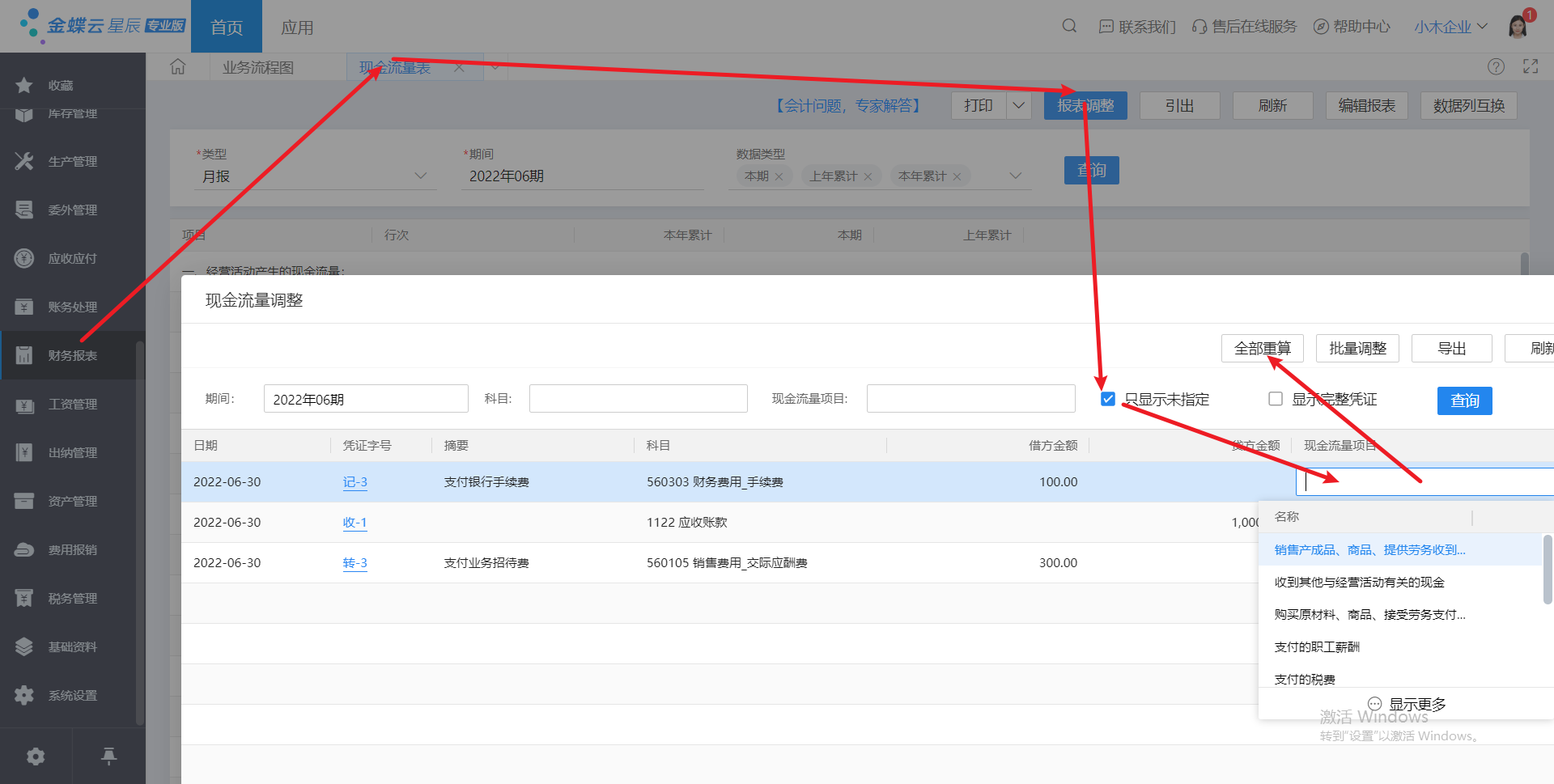Click the 数据列互换 button

click(x=1468, y=105)
